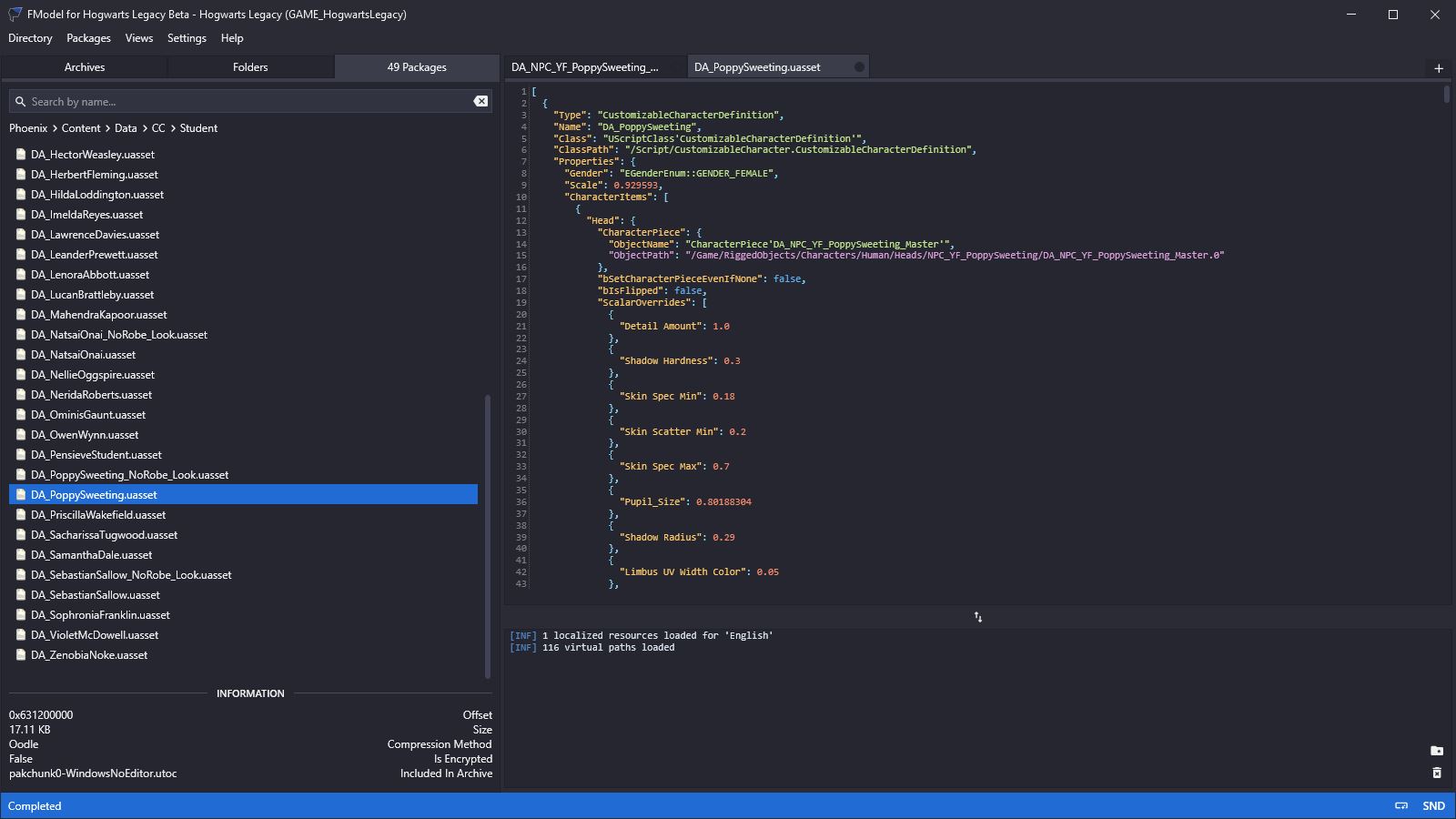Click the file icon of DA_ZenobiaNoke.uasset
Image resolution: width=1456 pixels, height=819 pixels.
[x=21, y=655]
